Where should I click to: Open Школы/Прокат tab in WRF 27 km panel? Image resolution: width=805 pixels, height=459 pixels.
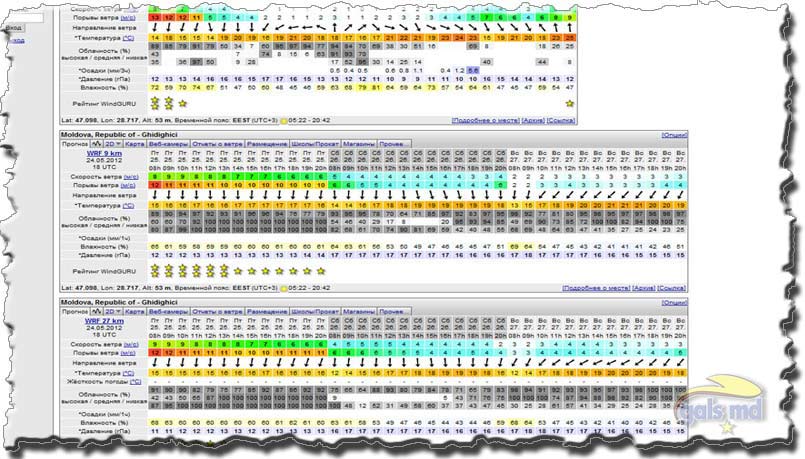[x=315, y=312]
